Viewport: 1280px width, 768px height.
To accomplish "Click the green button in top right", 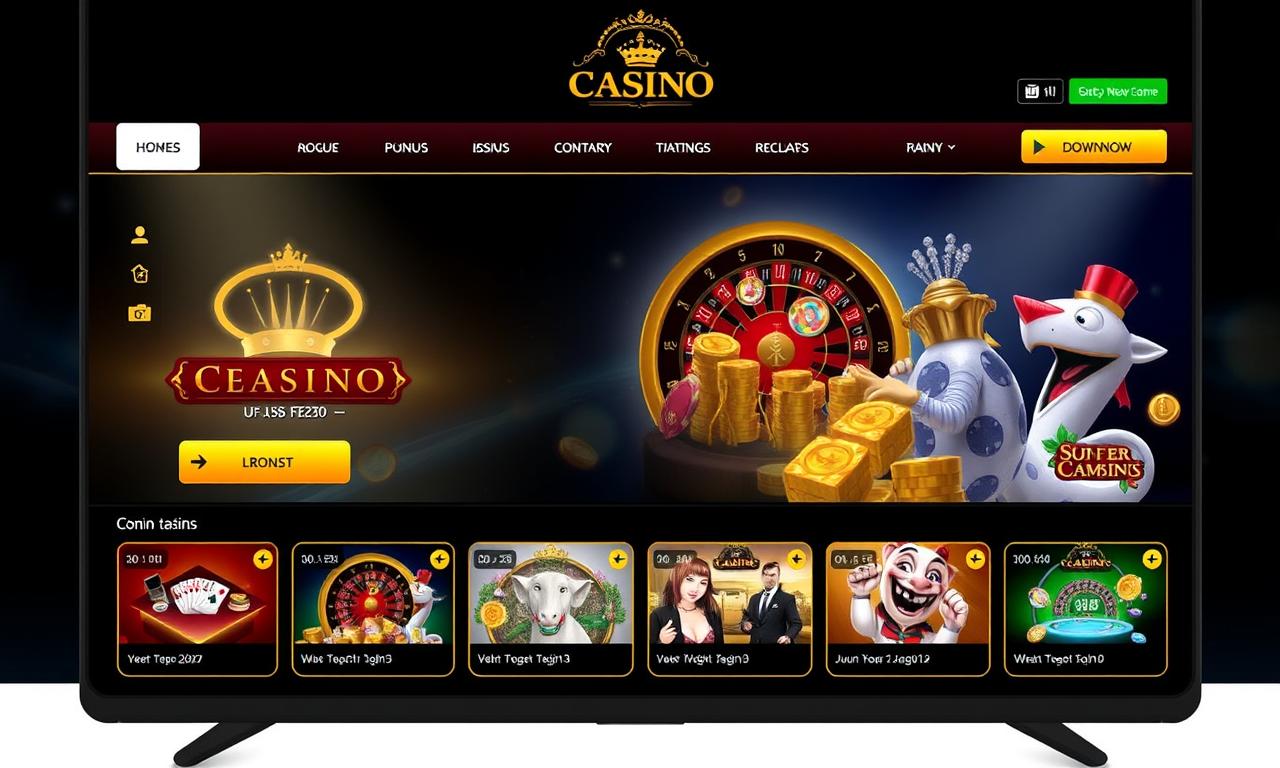I will click(x=1118, y=91).
